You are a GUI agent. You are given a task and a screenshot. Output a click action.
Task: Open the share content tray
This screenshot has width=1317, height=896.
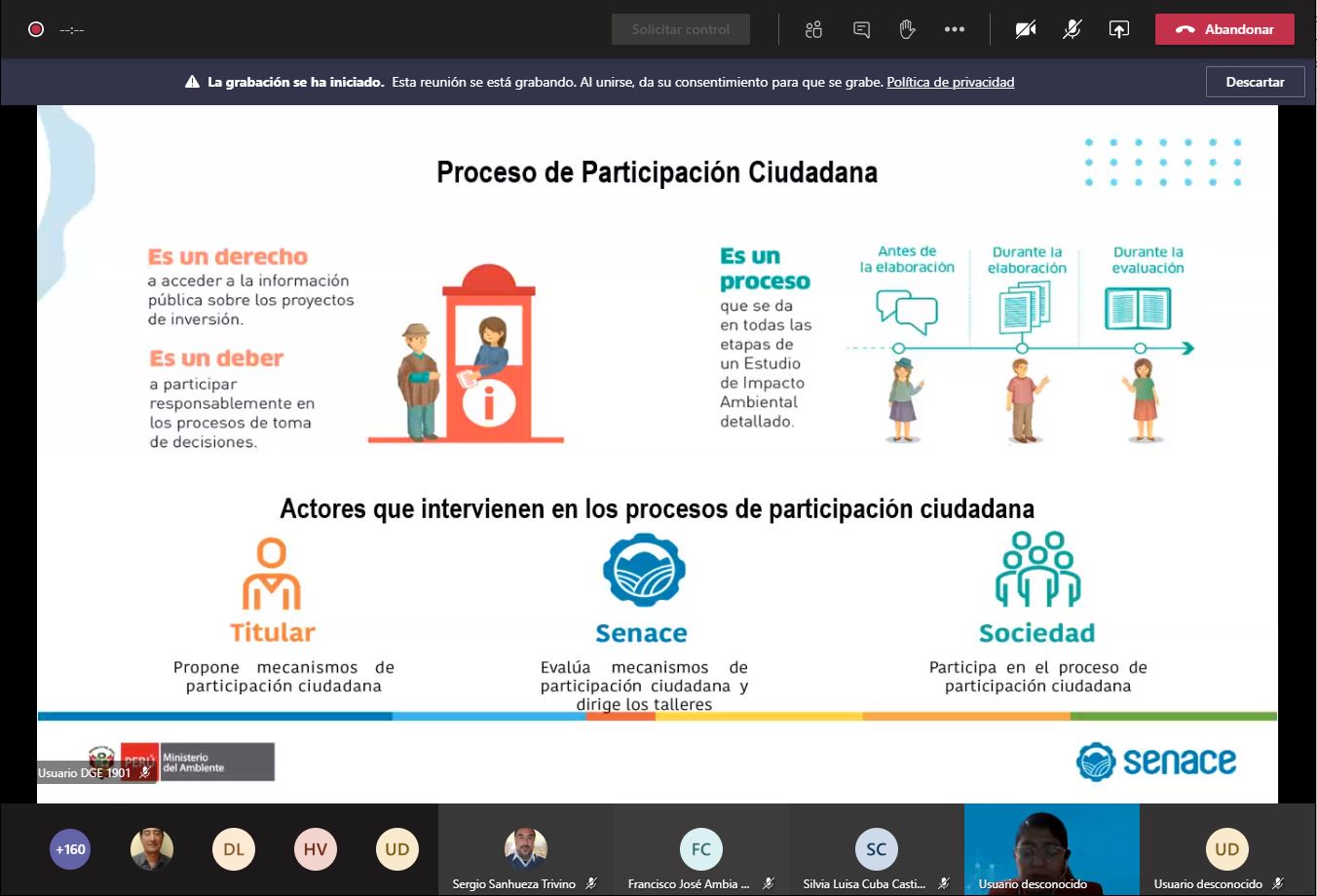[1118, 29]
